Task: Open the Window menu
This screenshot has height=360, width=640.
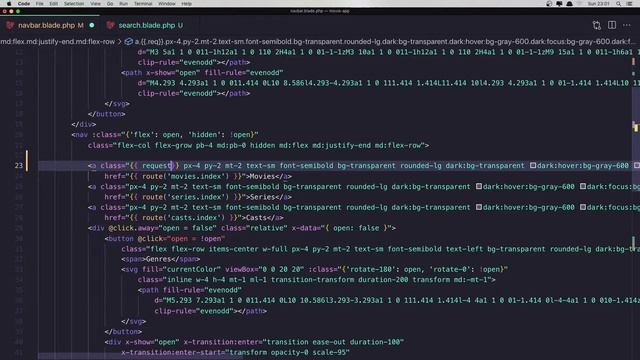Action: (x=167, y=4)
